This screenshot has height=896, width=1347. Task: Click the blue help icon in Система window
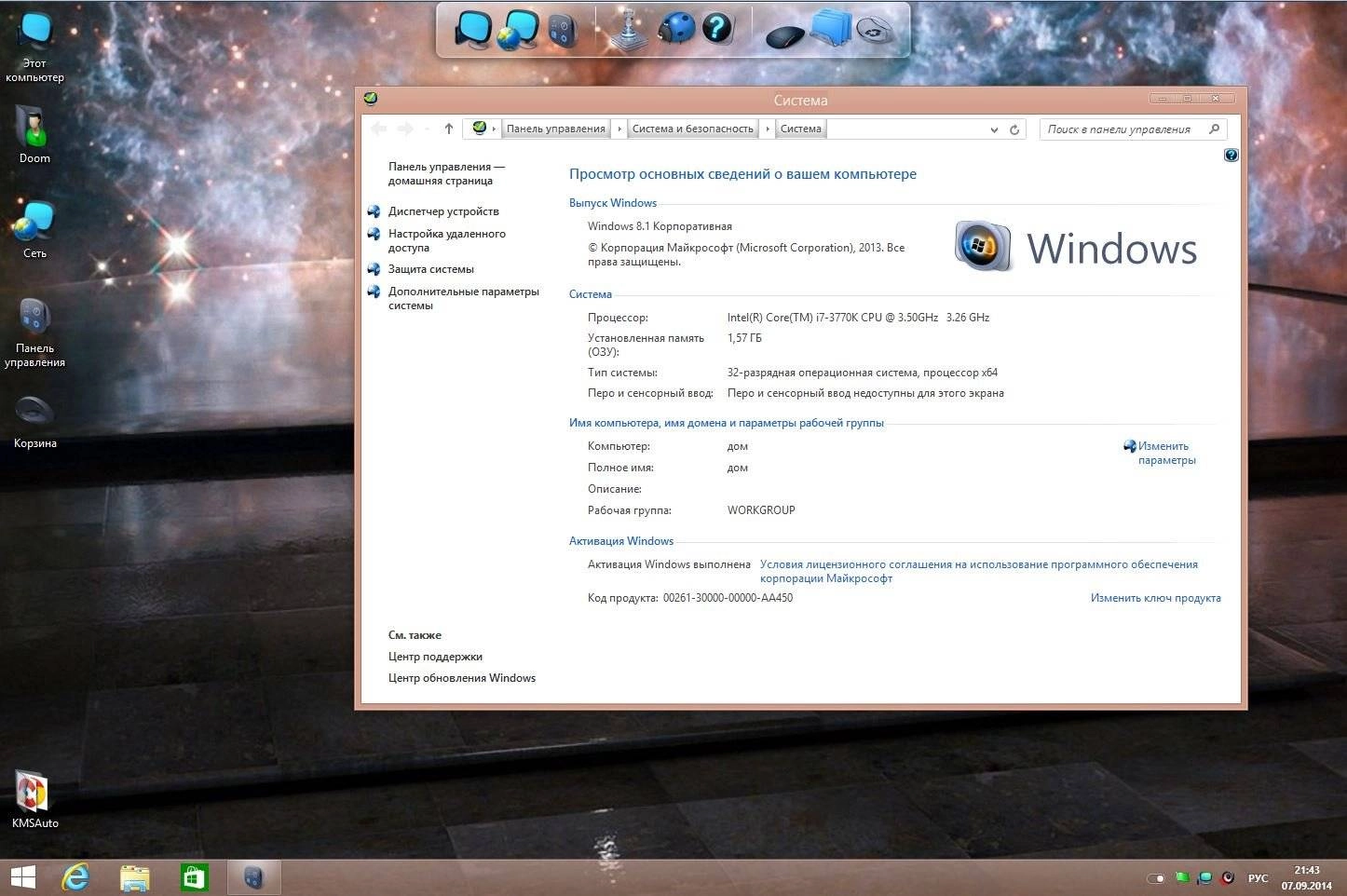[1231, 156]
